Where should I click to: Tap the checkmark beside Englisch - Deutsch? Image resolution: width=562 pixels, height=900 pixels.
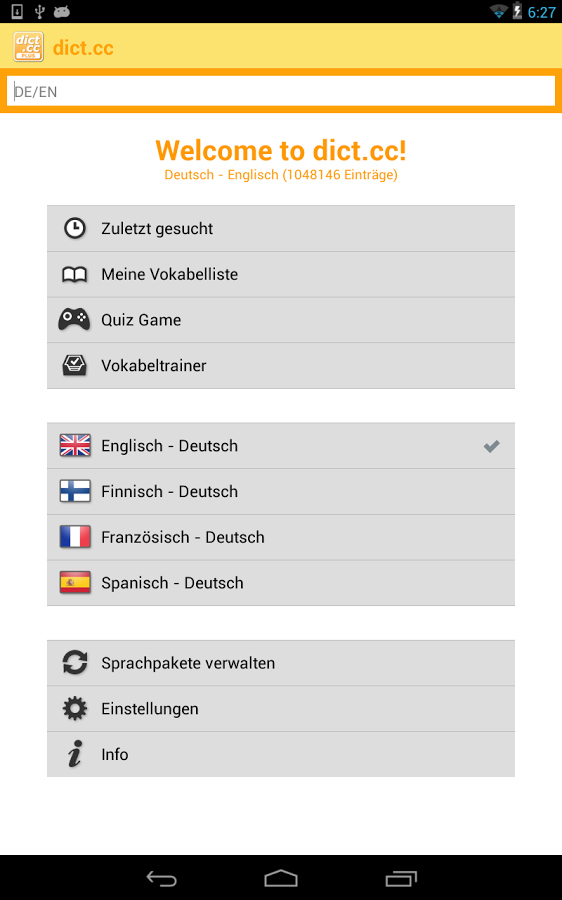(x=491, y=446)
